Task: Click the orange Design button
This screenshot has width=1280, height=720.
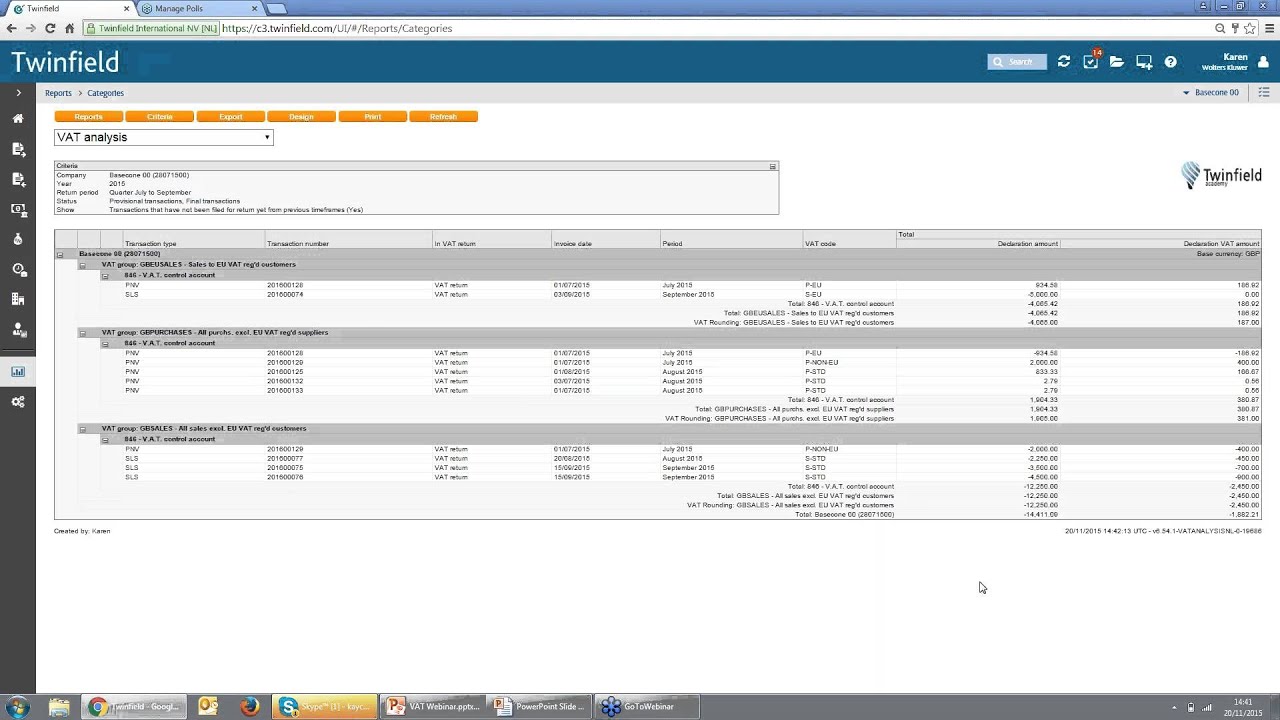Action: [x=301, y=117]
